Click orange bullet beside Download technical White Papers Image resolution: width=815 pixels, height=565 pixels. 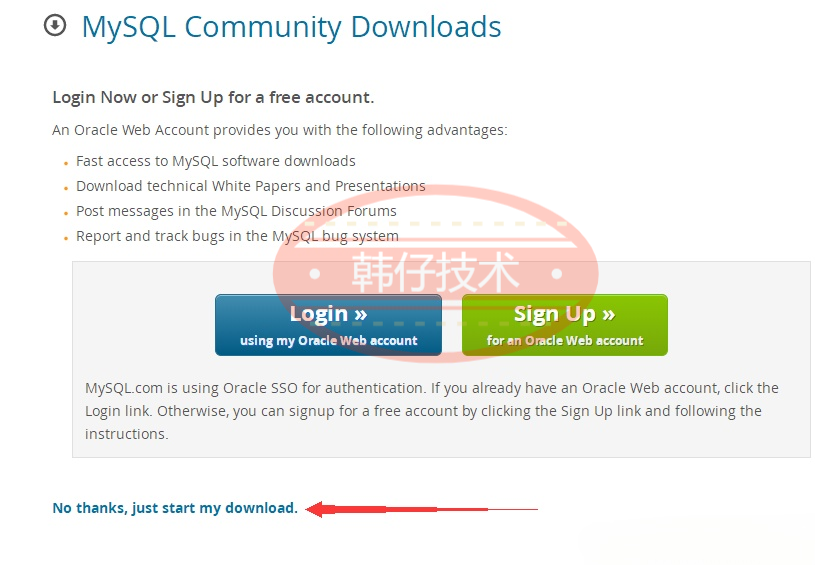pyautogui.click(x=65, y=188)
